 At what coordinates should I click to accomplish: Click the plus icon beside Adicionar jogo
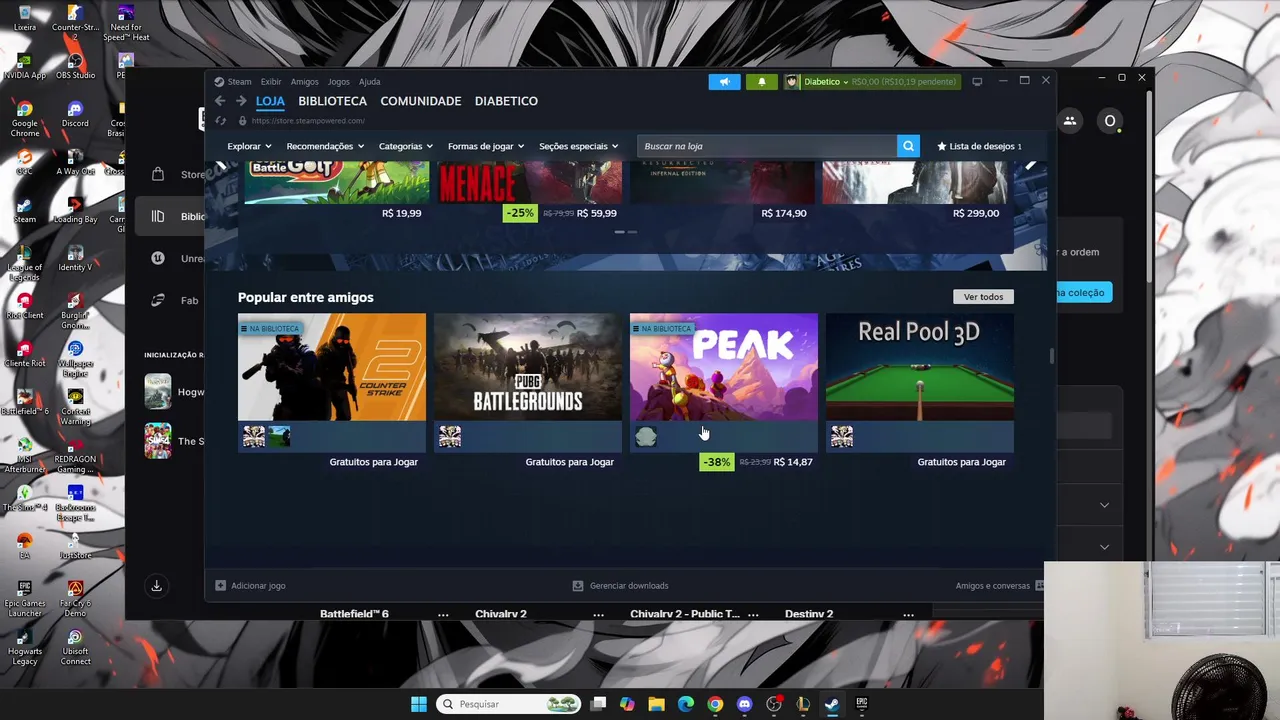[x=221, y=586]
